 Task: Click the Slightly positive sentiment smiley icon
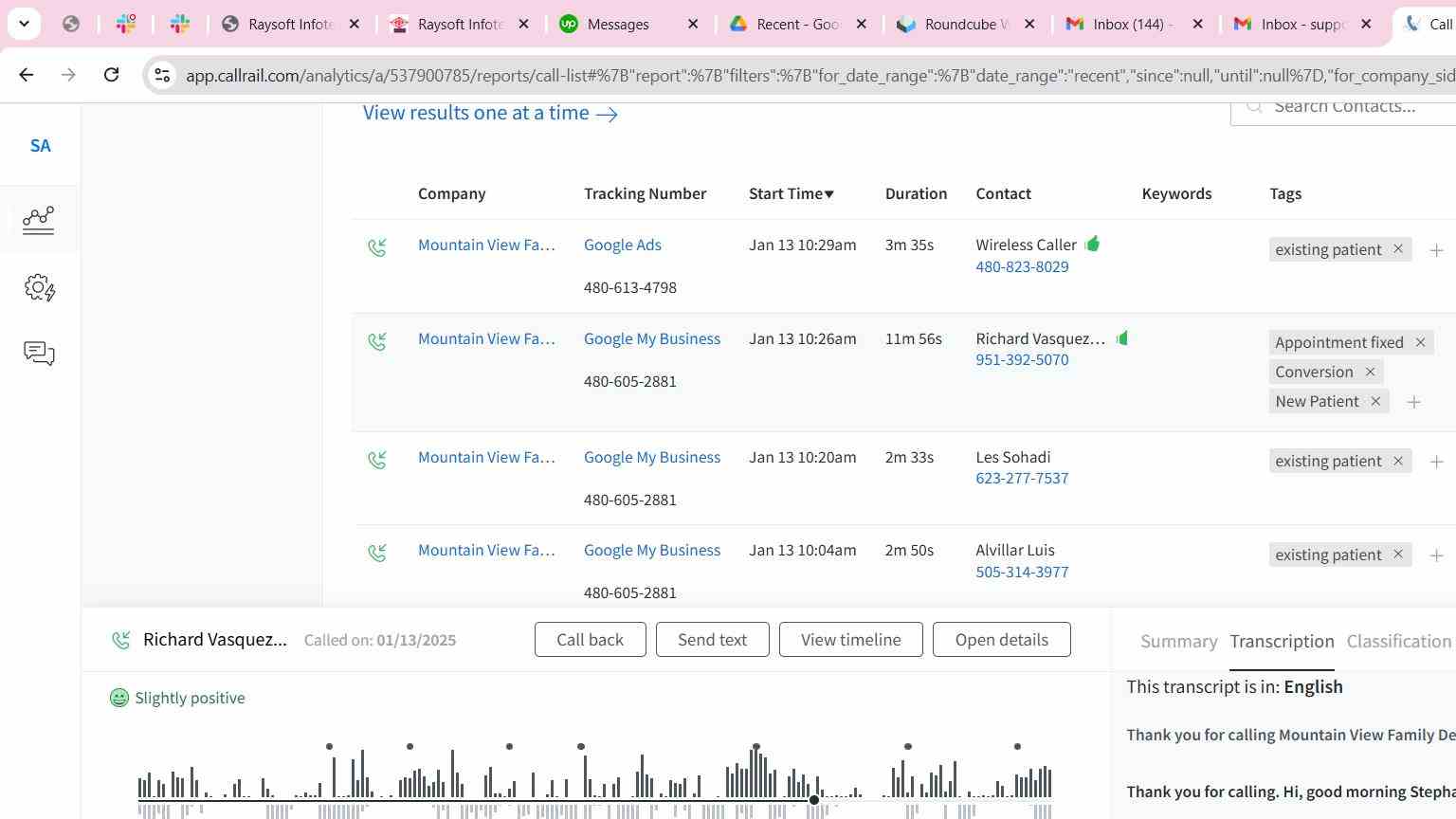118,698
